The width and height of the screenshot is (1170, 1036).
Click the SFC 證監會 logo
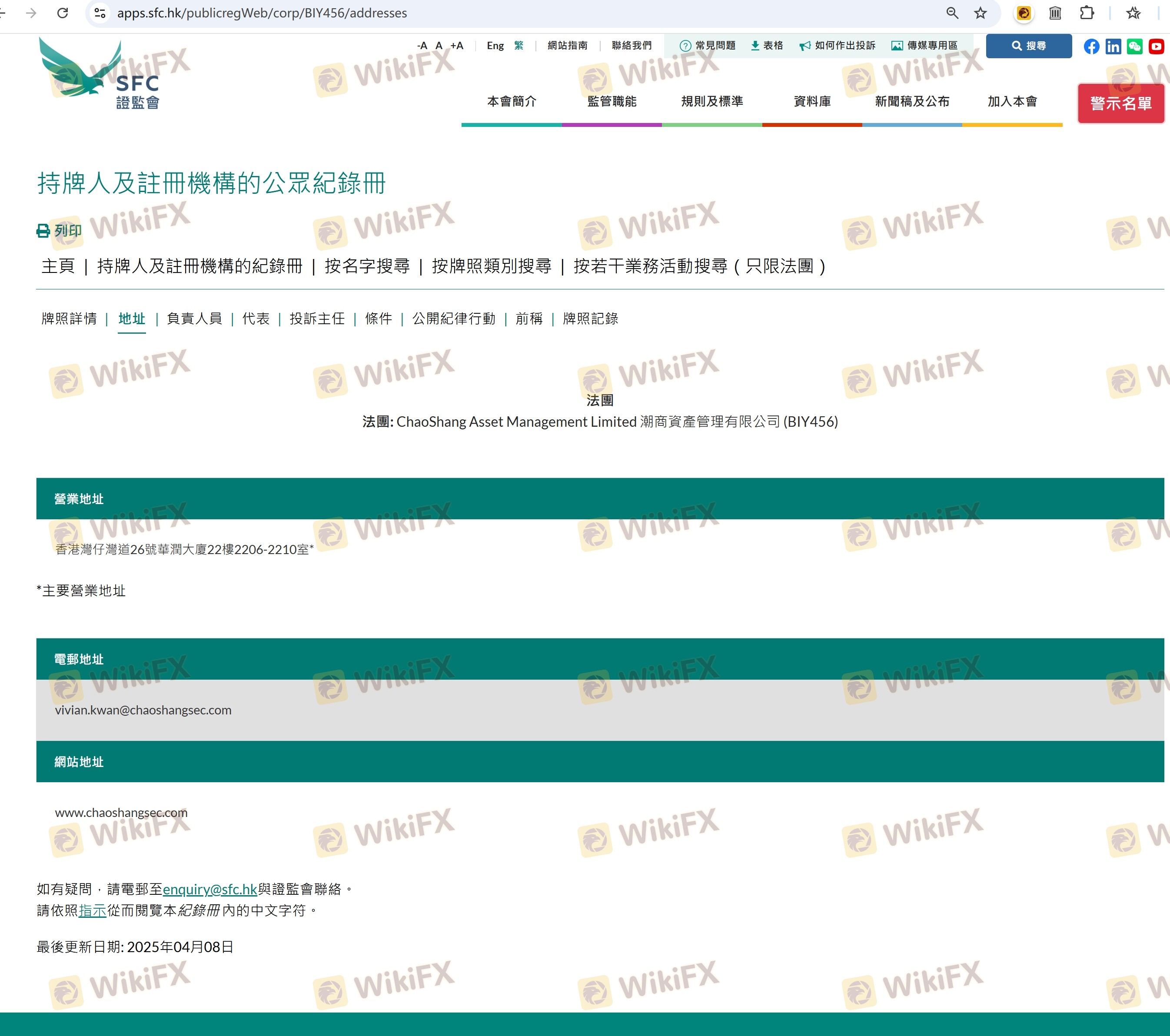99,74
